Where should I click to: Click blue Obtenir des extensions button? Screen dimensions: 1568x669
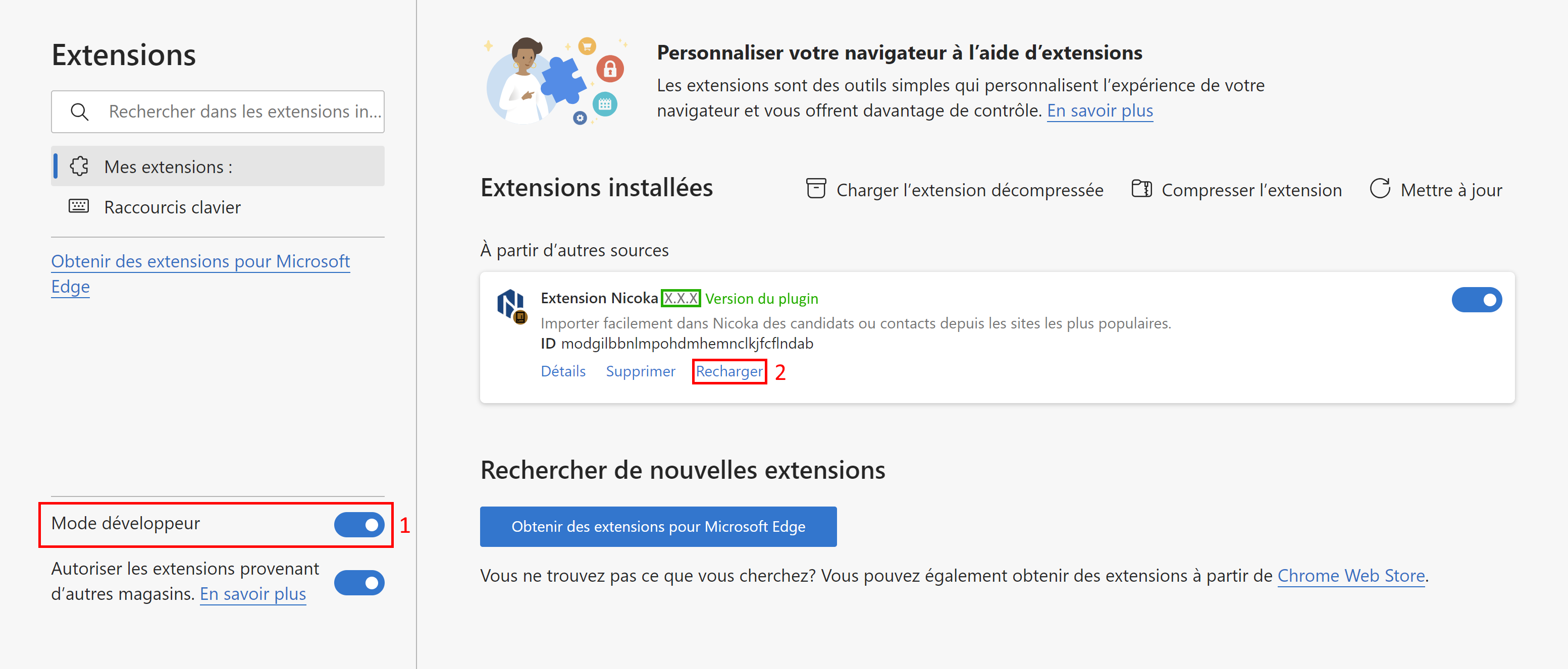[658, 527]
